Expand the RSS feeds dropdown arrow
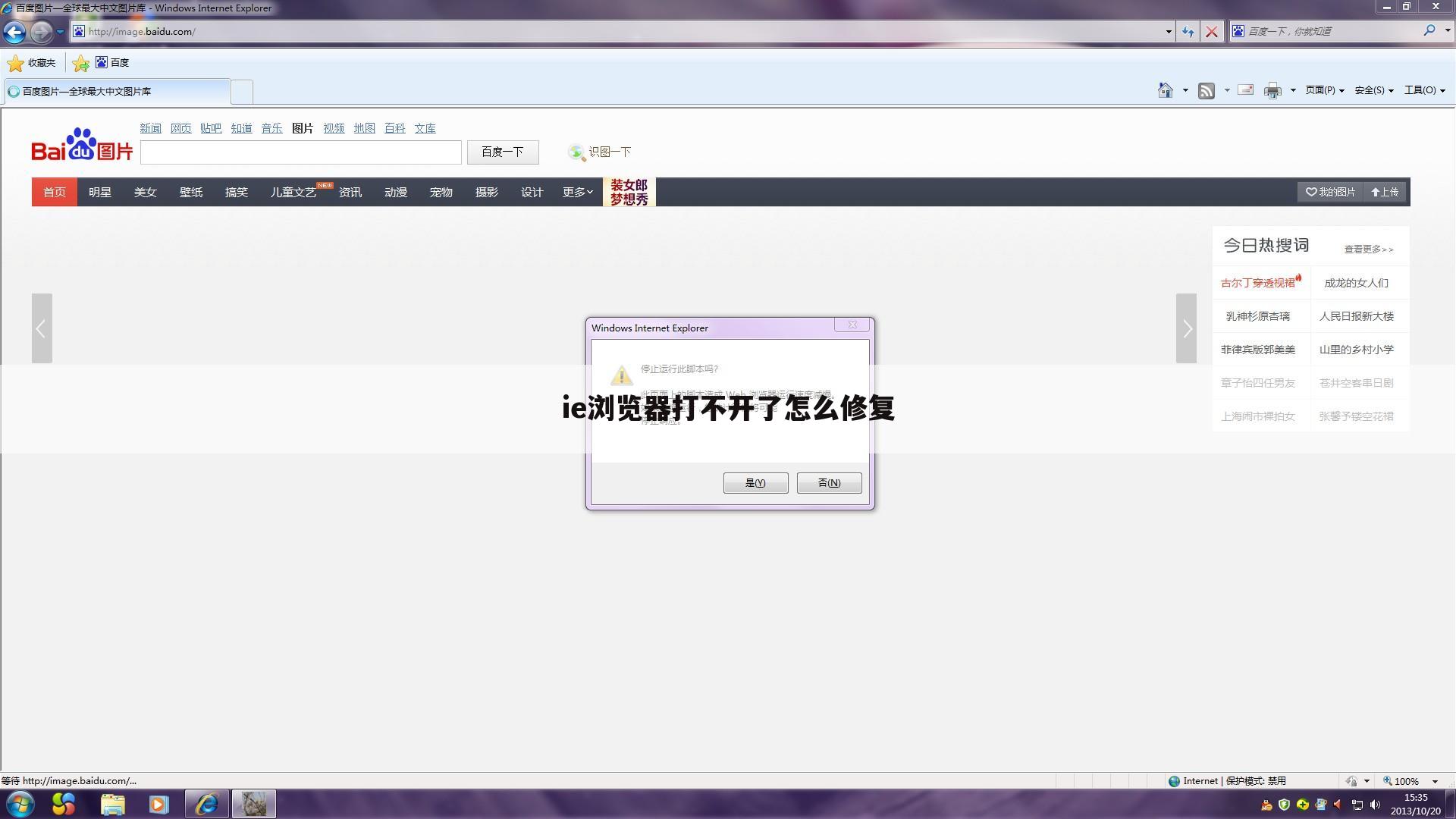The height and width of the screenshot is (819, 1456). coord(1227,90)
